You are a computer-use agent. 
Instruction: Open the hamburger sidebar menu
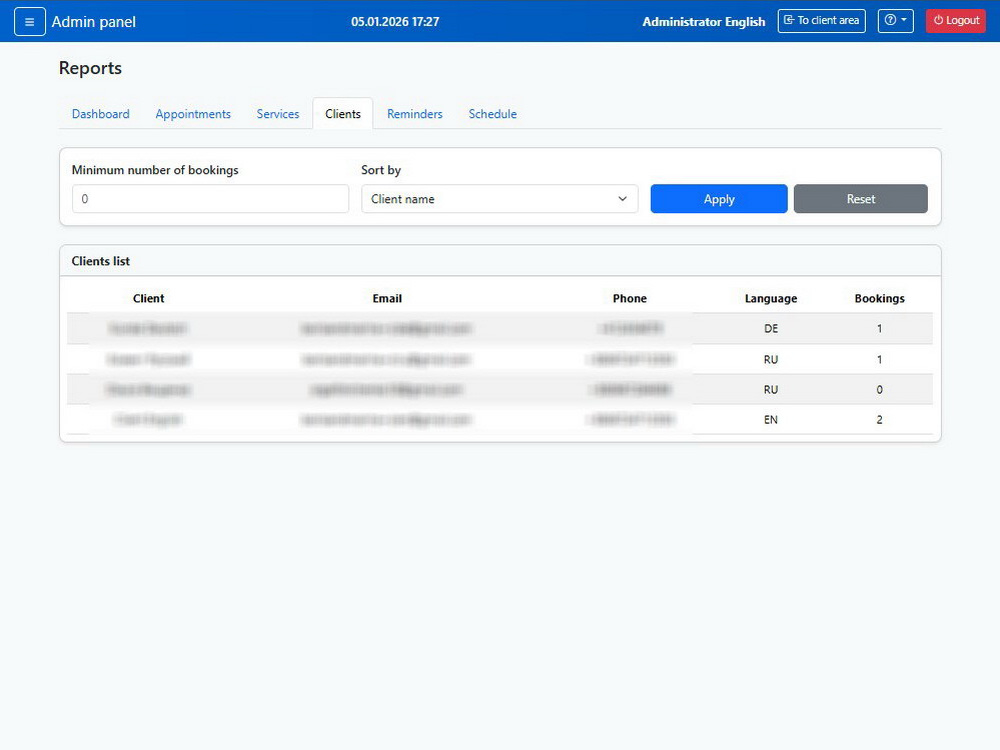pos(29,22)
